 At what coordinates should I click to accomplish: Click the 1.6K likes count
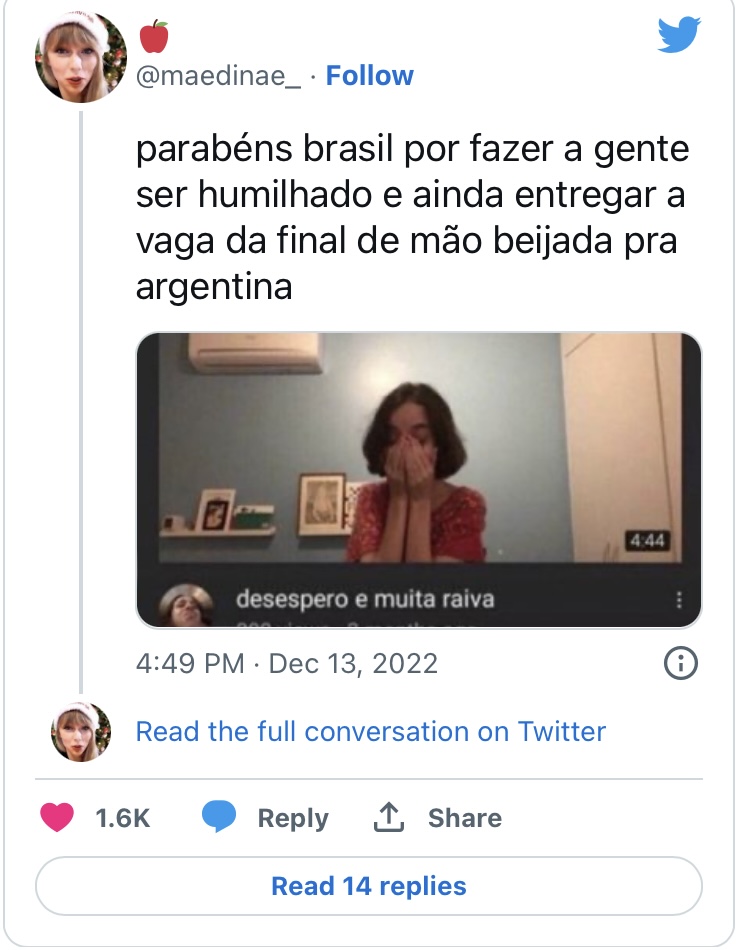point(122,818)
